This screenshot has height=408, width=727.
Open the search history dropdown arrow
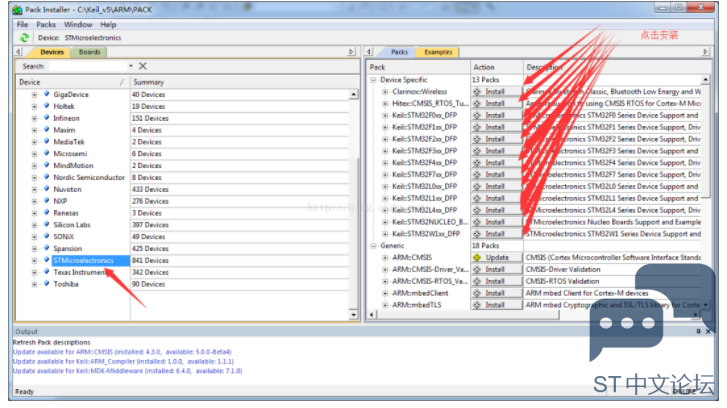tap(131, 66)
